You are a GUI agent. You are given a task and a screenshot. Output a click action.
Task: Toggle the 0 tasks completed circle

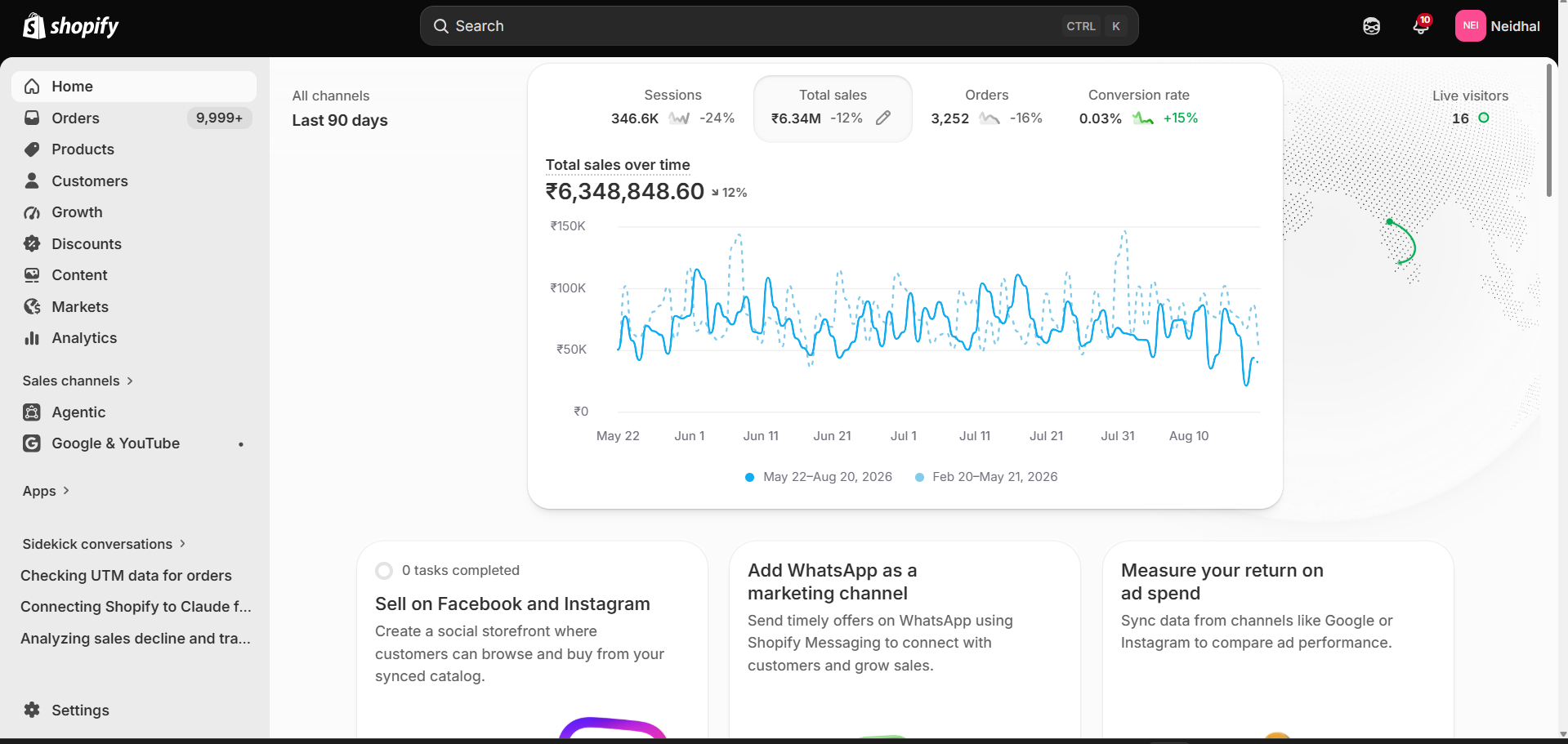[x=384, y=571]
